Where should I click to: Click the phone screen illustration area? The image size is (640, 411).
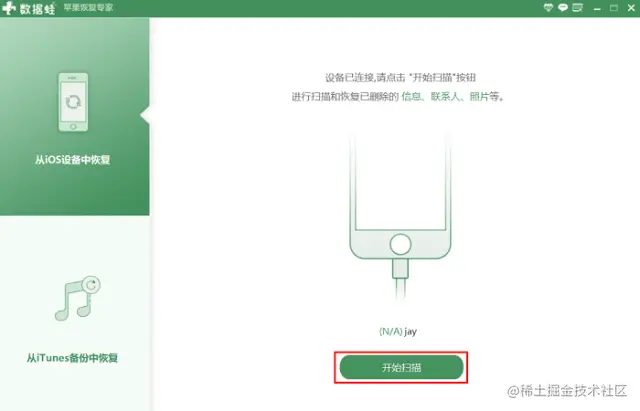pos(400,184)
